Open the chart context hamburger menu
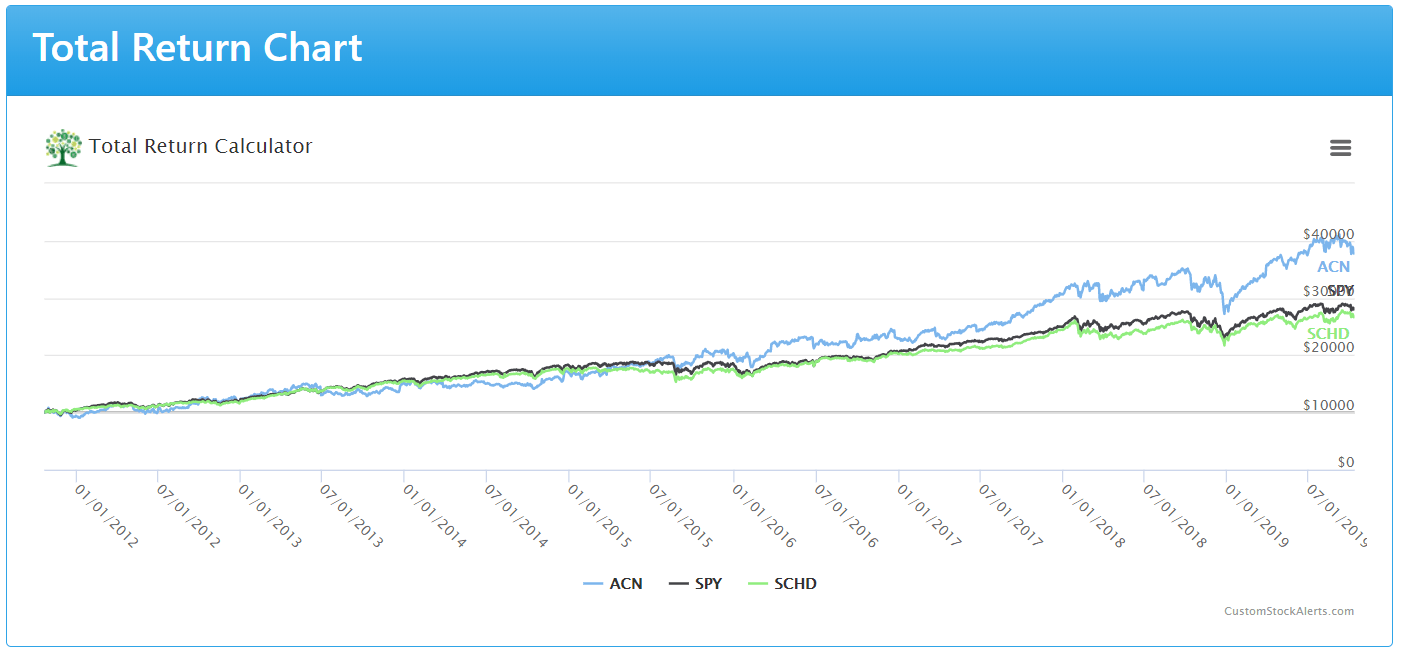 [1340, 148]
